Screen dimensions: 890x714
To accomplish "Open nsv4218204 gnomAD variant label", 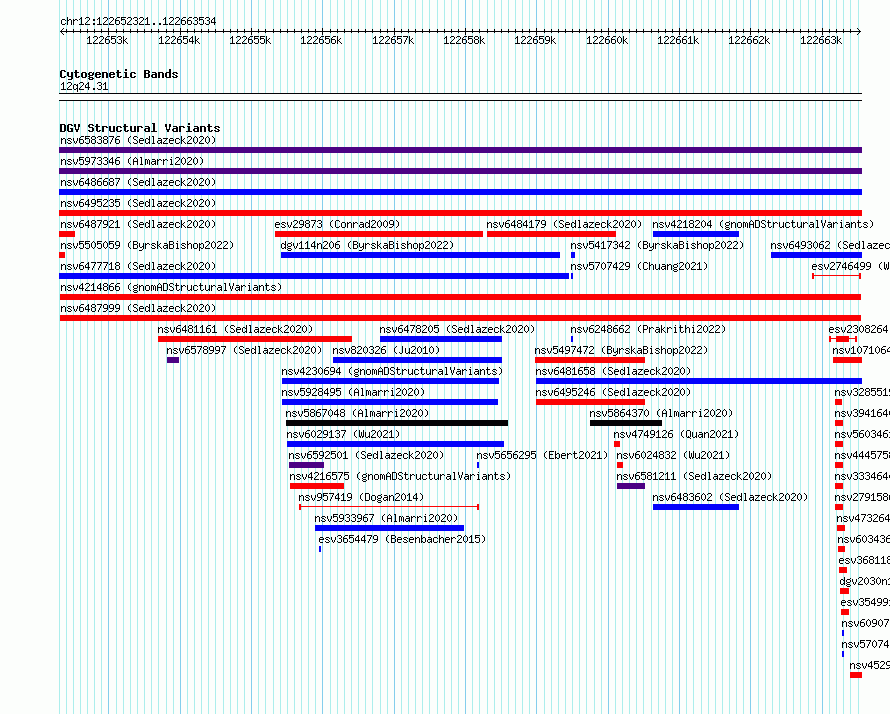I will point(763,224).
